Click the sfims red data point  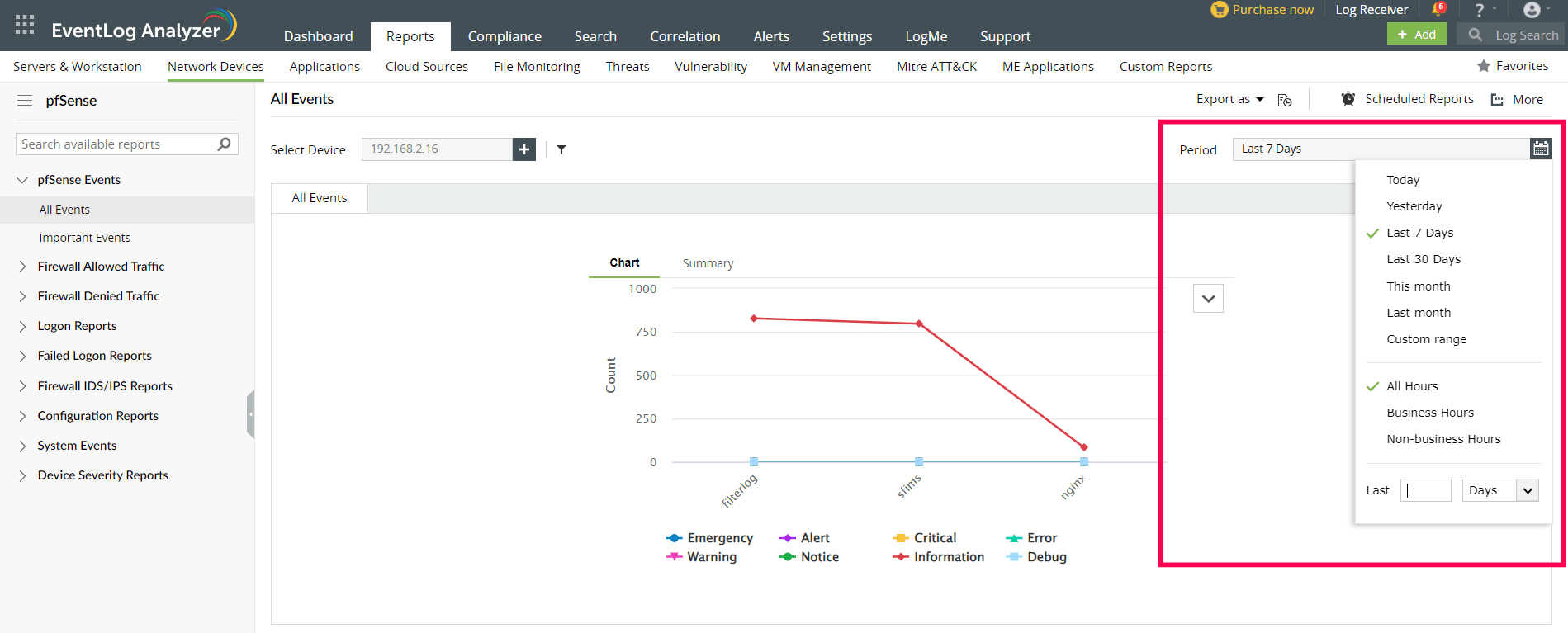click(919, 324)
